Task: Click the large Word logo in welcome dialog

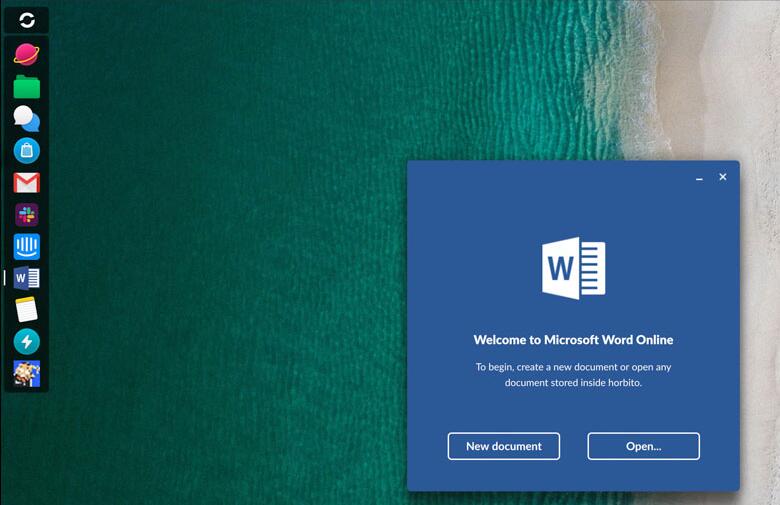Action: (573, 268)
